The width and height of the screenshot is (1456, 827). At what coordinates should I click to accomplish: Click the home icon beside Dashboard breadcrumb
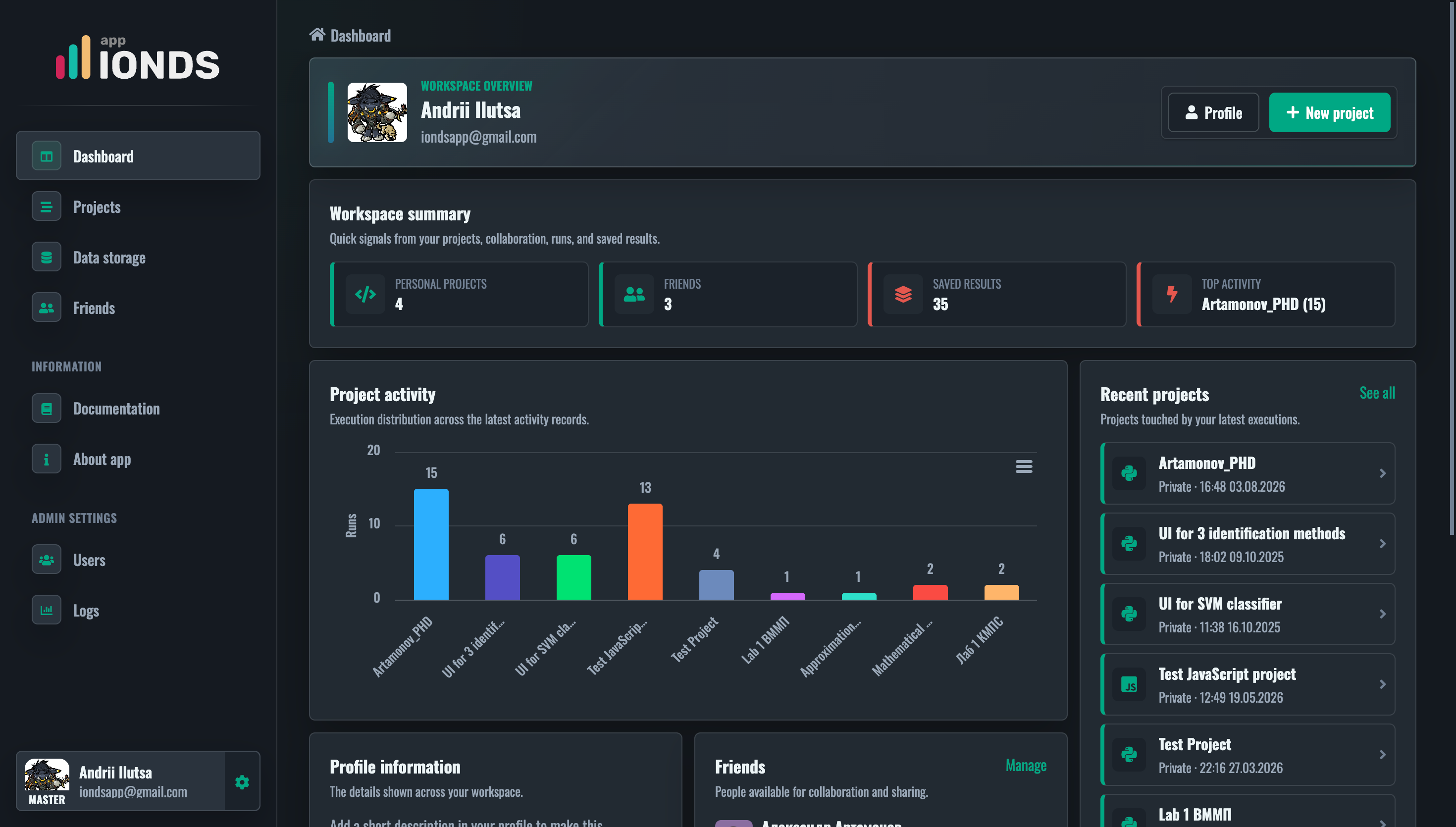(317, 35)
